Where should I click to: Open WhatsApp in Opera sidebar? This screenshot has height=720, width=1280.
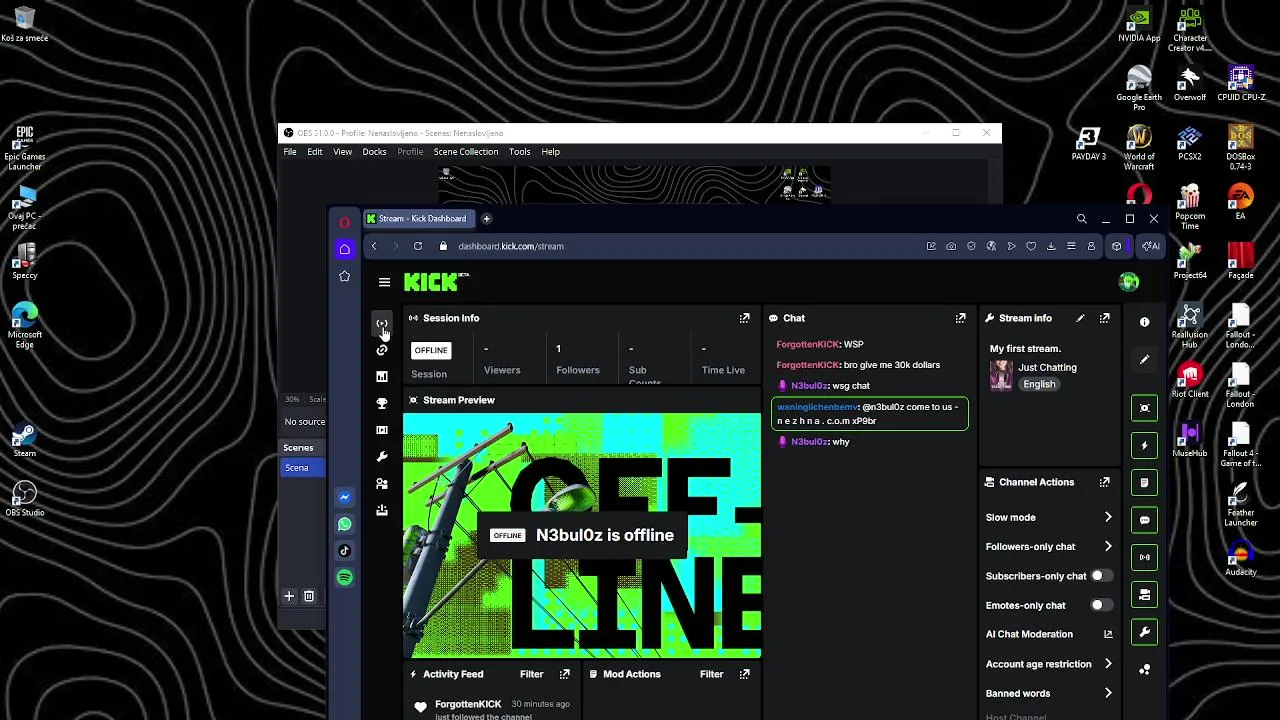[345, 524]
